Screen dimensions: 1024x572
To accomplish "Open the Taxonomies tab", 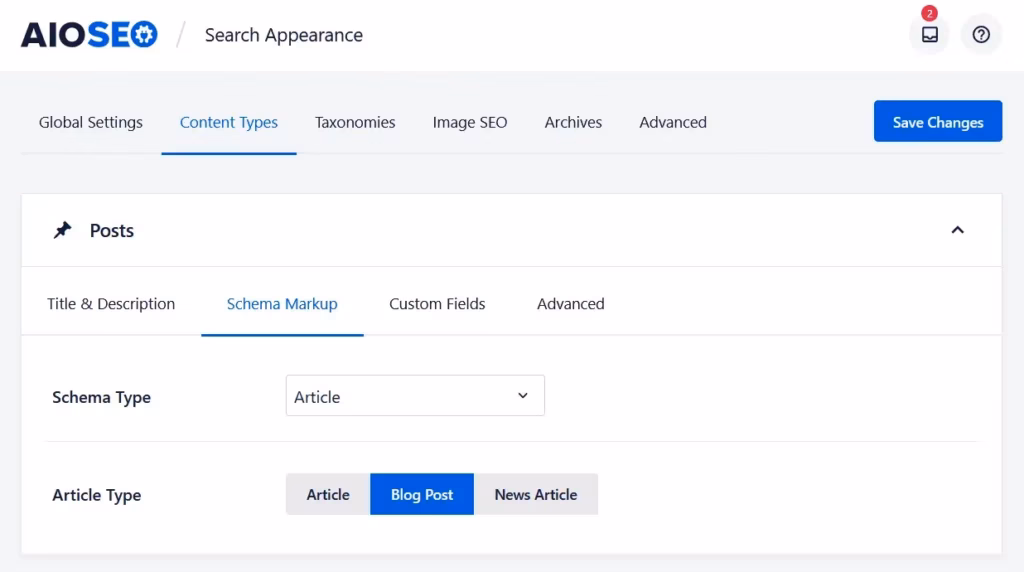I will click(355, 122).
